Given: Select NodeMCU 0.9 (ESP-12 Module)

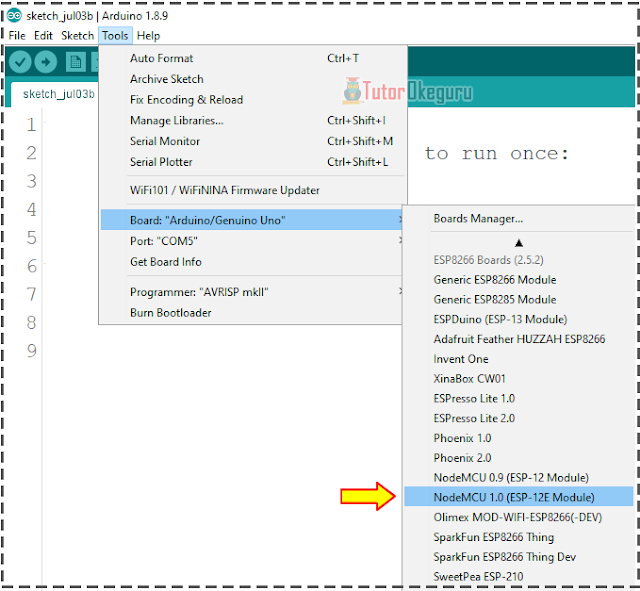Looking at the screenshot, I should click(518, 478).
